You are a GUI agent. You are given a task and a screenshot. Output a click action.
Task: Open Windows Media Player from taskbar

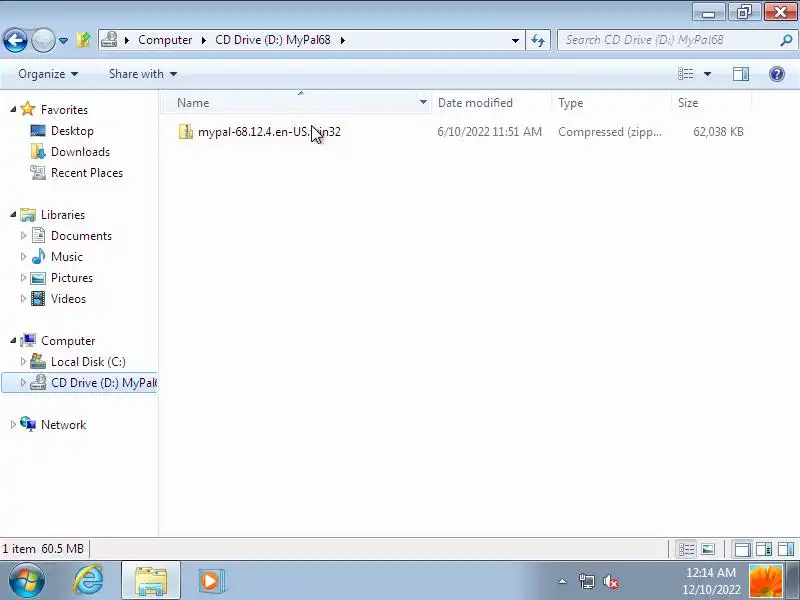[210, 581]
